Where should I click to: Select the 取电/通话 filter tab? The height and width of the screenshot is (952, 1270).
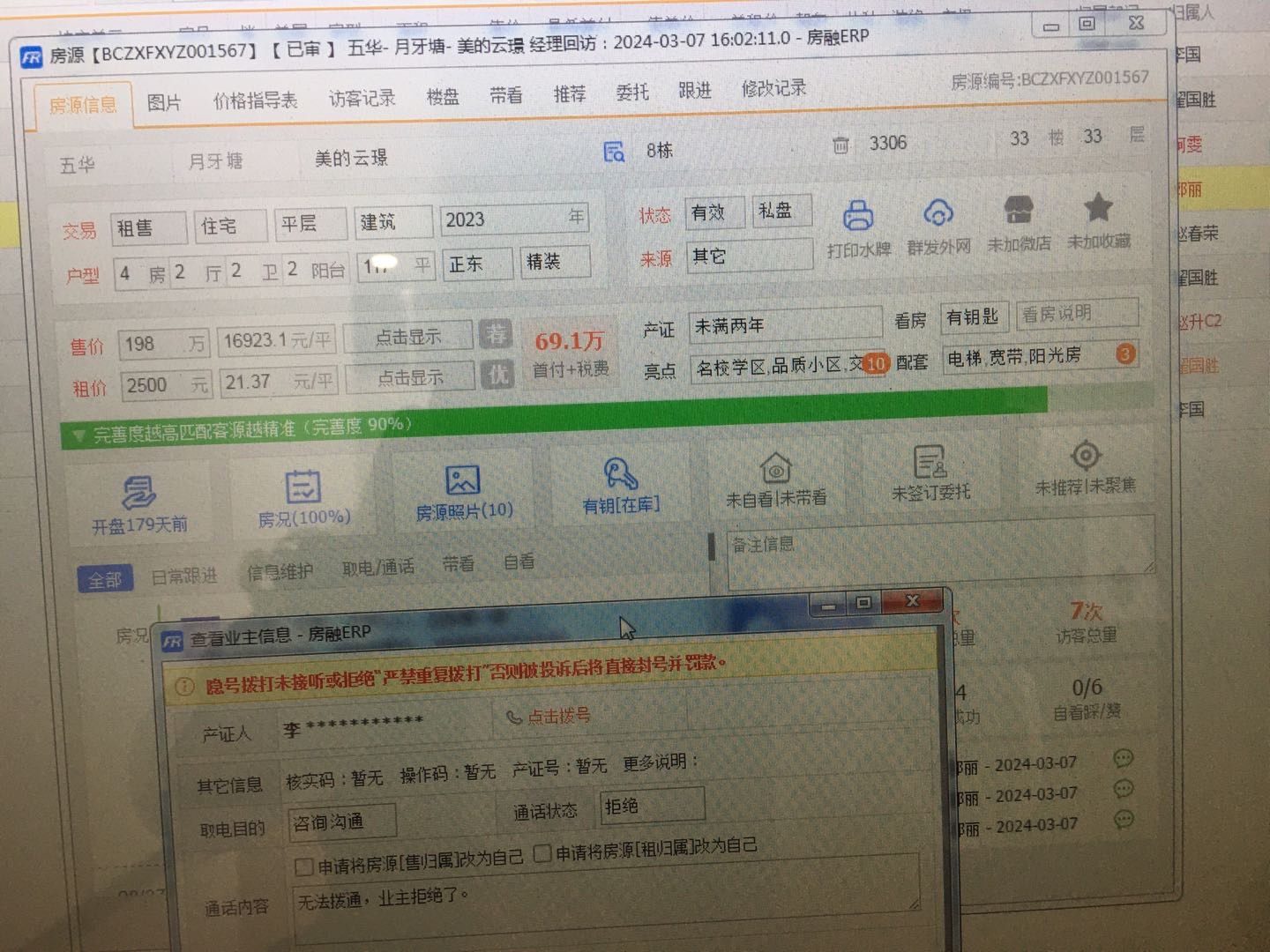tap(377, 567)
